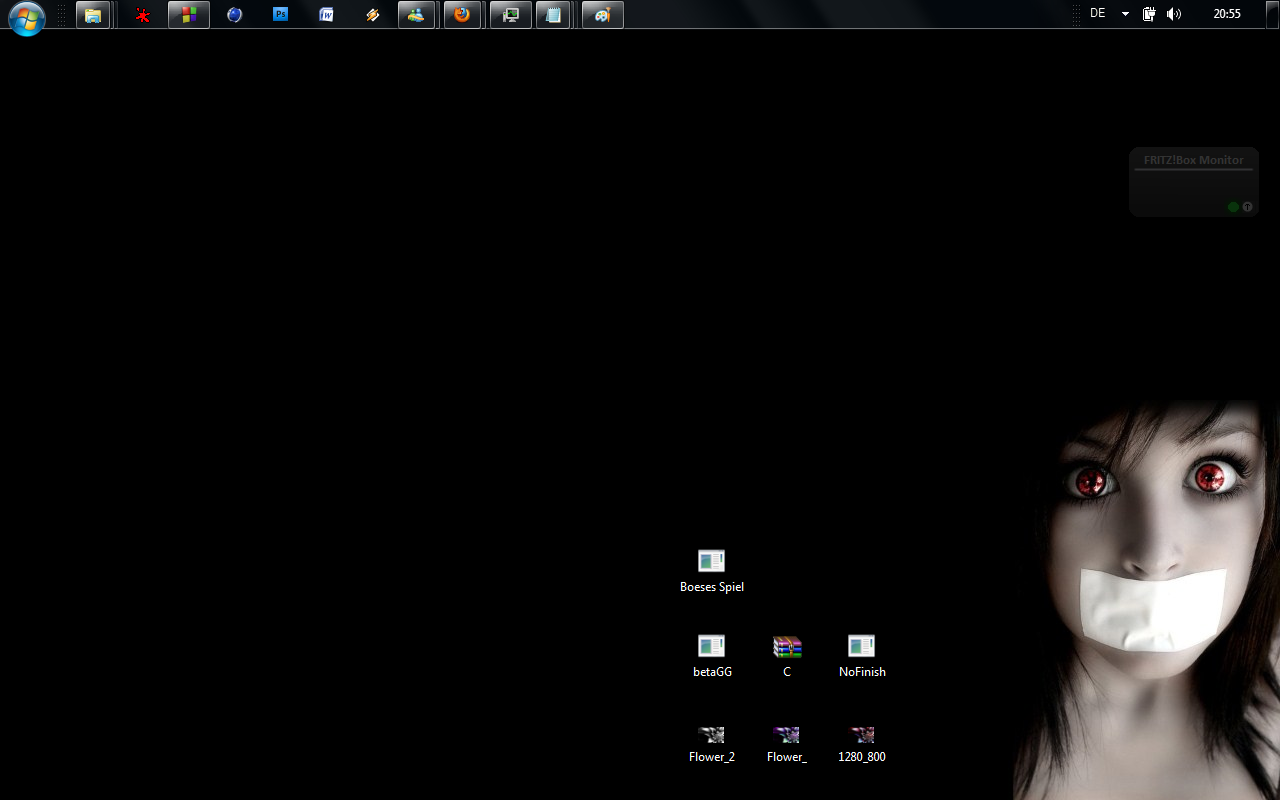Screen dimensions: 1280x800
Task: Select the 1280_800 image thumbnail
Action: 862,735
